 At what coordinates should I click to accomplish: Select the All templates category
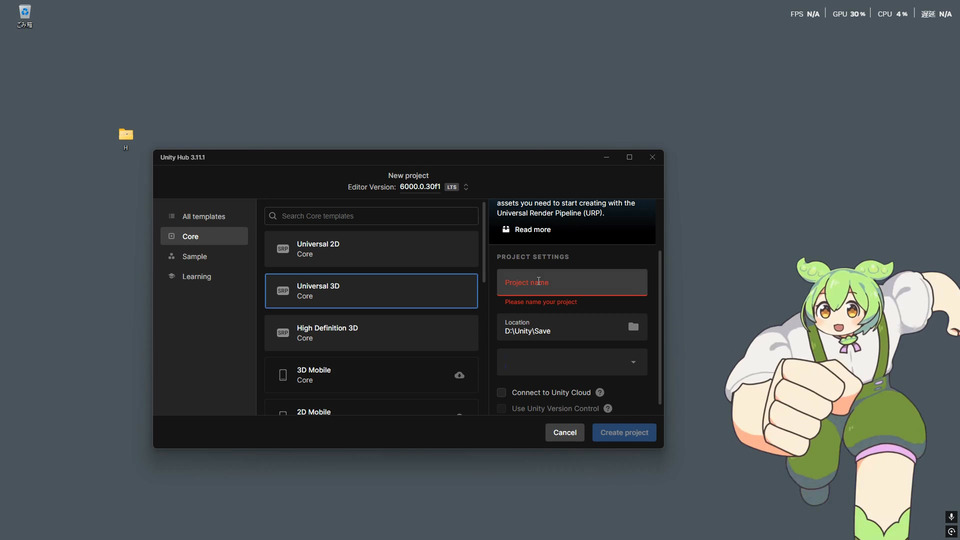(204, 216)
